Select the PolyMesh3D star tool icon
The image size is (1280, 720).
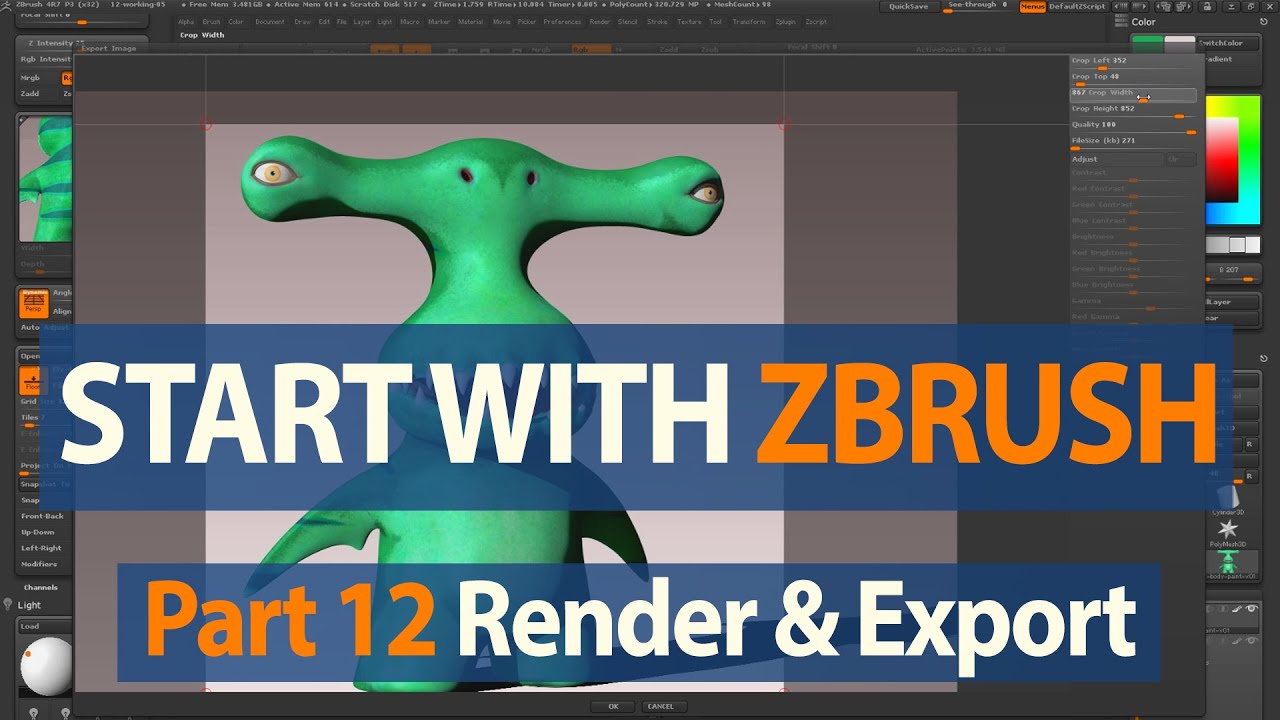pos(1227,529)
